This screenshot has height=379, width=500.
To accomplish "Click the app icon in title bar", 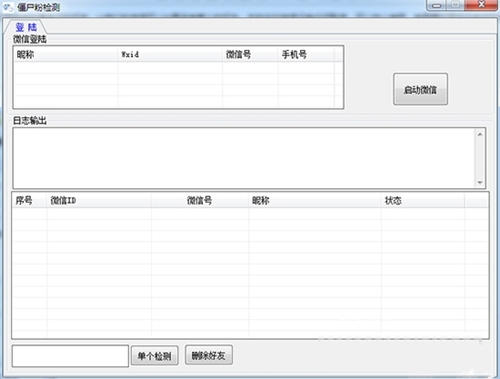I will coord(9,7).
